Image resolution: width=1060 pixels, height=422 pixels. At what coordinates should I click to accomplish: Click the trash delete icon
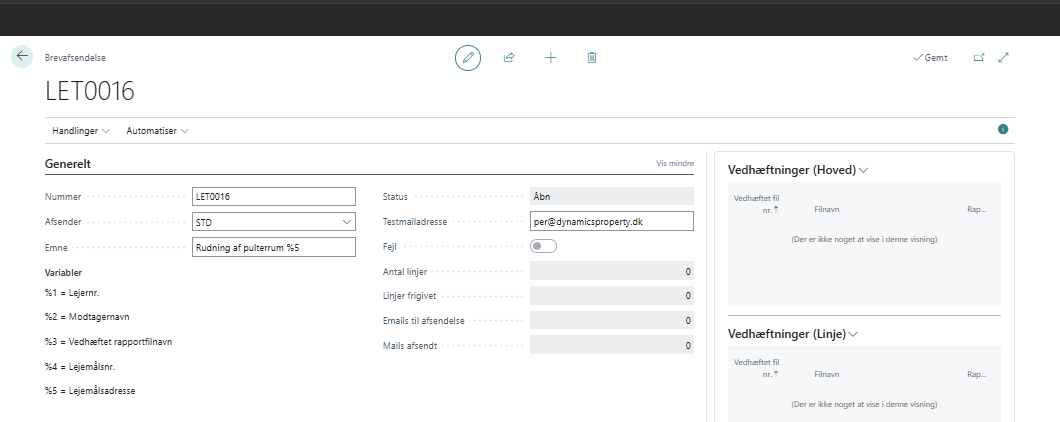592,58
